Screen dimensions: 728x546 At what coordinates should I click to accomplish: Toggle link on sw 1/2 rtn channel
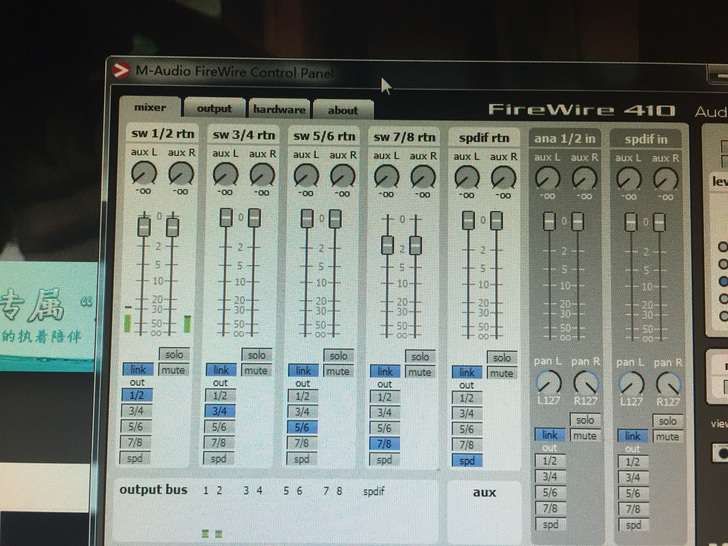136,370
